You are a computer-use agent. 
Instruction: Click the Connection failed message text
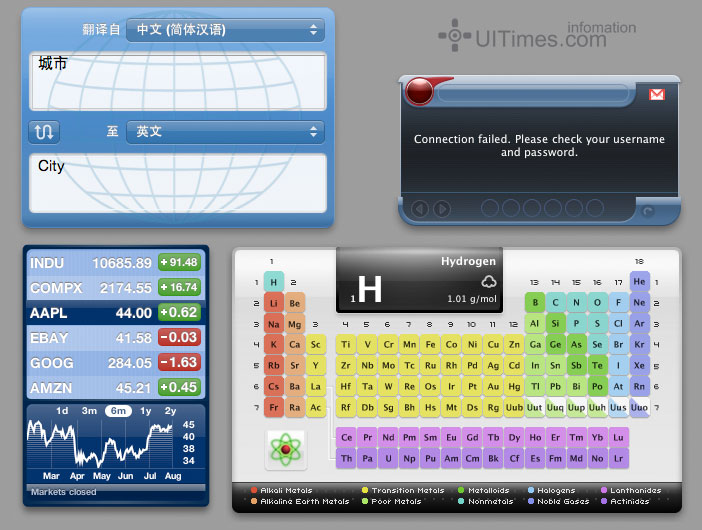(x=539, y=145)
